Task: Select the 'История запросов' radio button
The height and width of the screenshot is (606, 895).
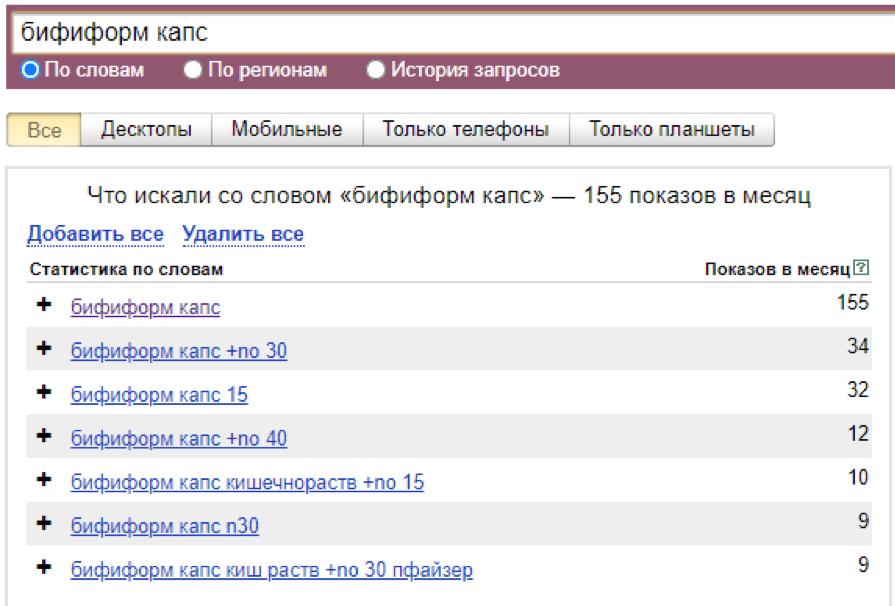Action: click(375, 70)
